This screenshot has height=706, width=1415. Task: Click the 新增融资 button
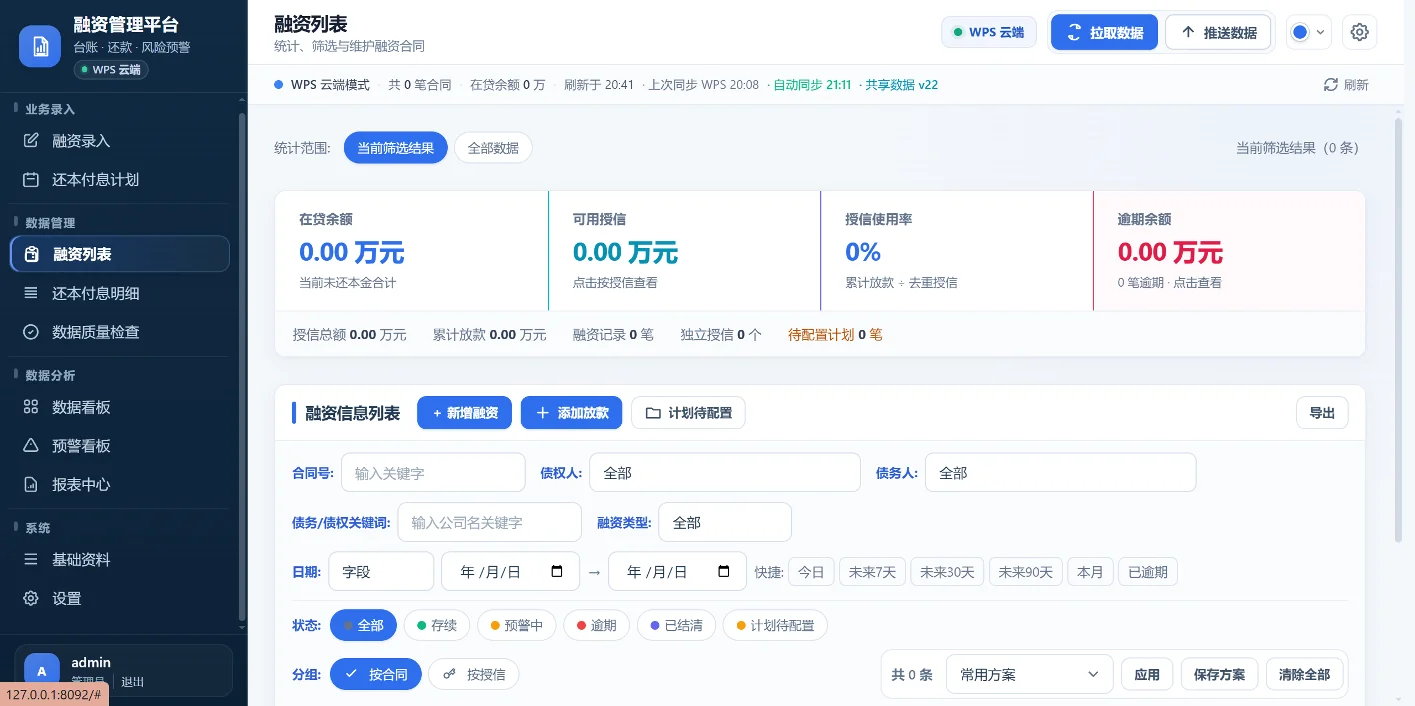(465, 413)
